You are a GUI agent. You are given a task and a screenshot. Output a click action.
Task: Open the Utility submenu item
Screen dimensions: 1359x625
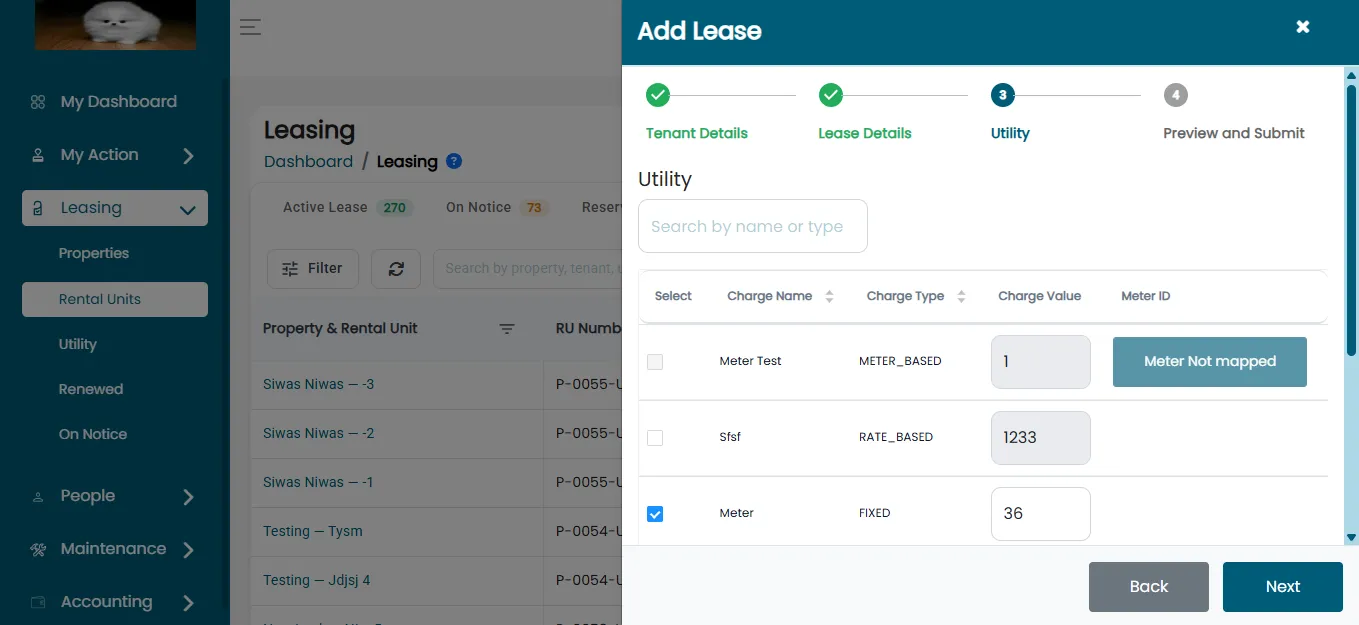click(x=78, y=344)
